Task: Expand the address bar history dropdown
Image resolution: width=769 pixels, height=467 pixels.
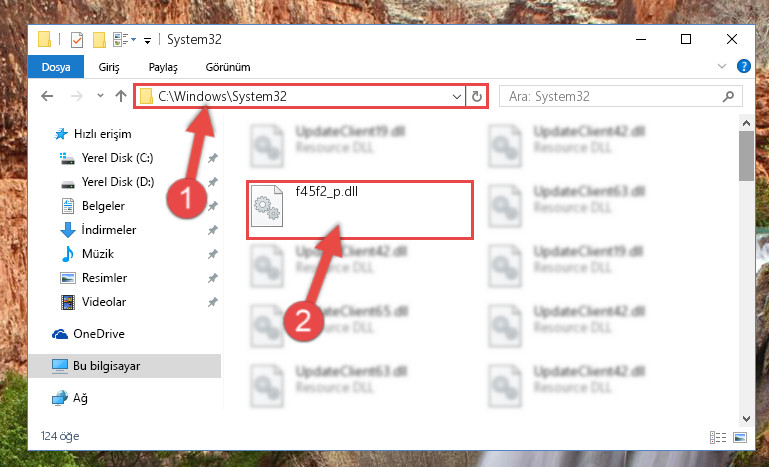Action: tap(456, 97)
